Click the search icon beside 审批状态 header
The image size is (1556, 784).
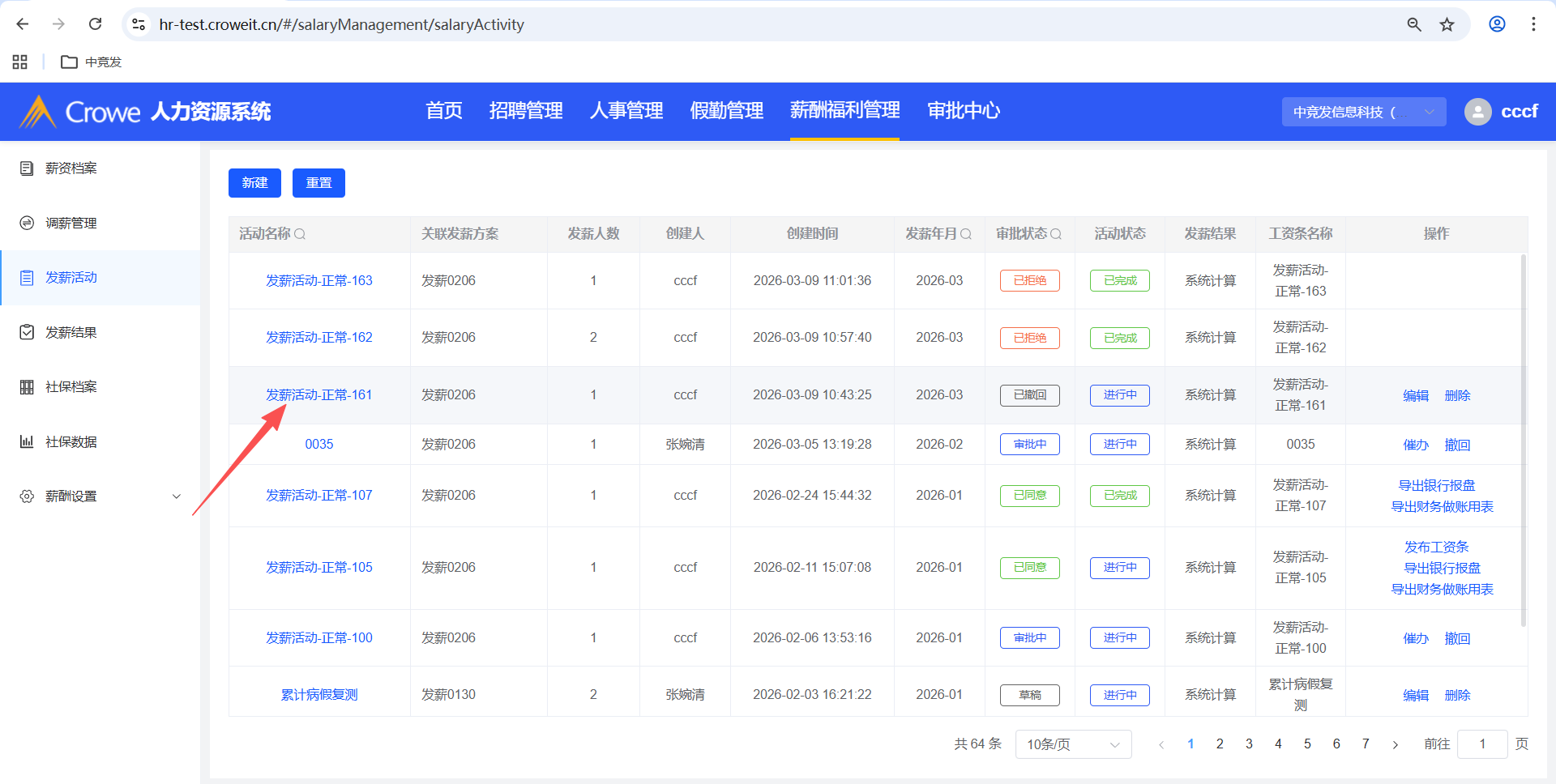(x=1056, y=234)
